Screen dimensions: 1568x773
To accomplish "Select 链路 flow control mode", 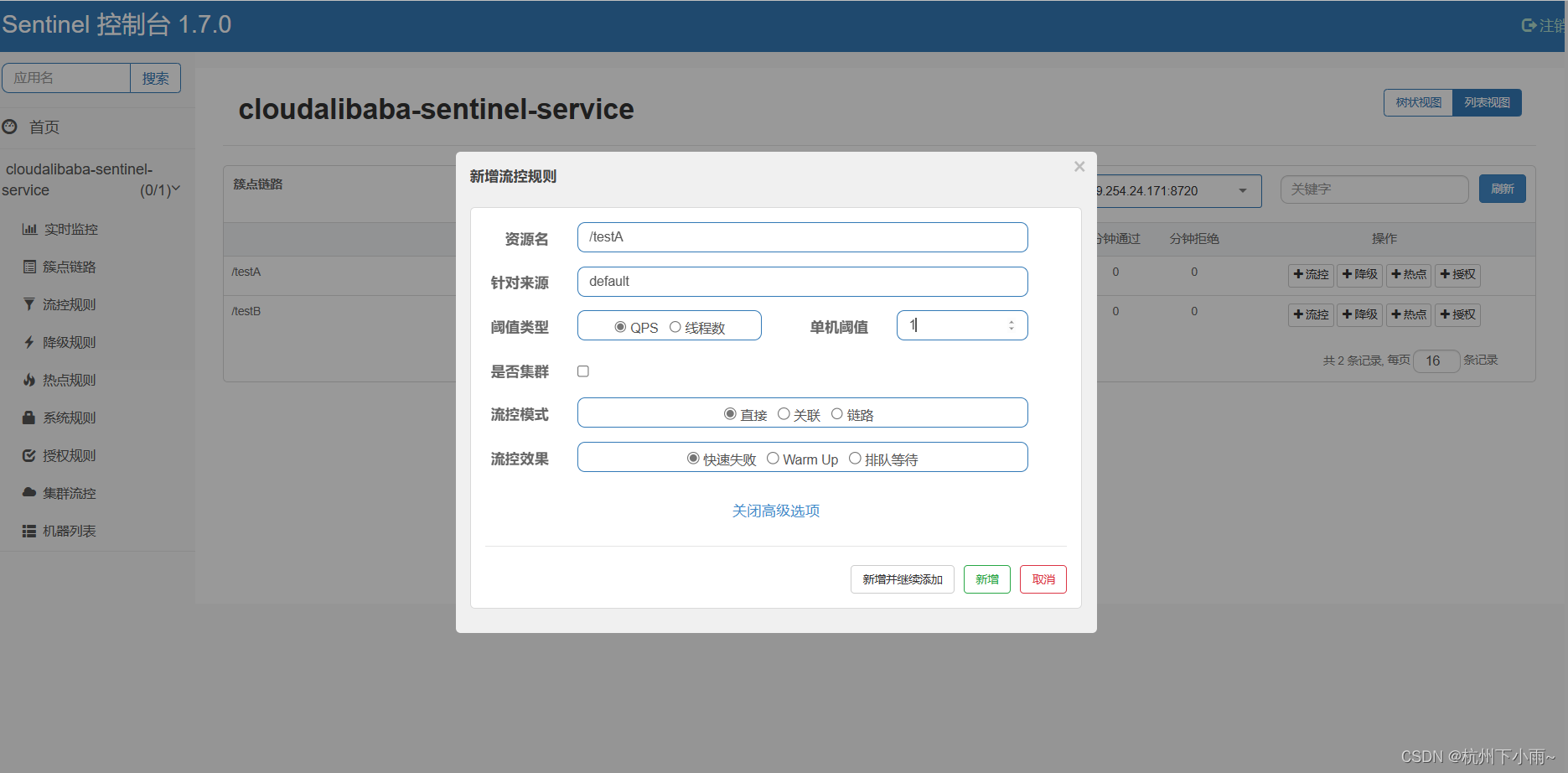I will (x=836, y=414).
